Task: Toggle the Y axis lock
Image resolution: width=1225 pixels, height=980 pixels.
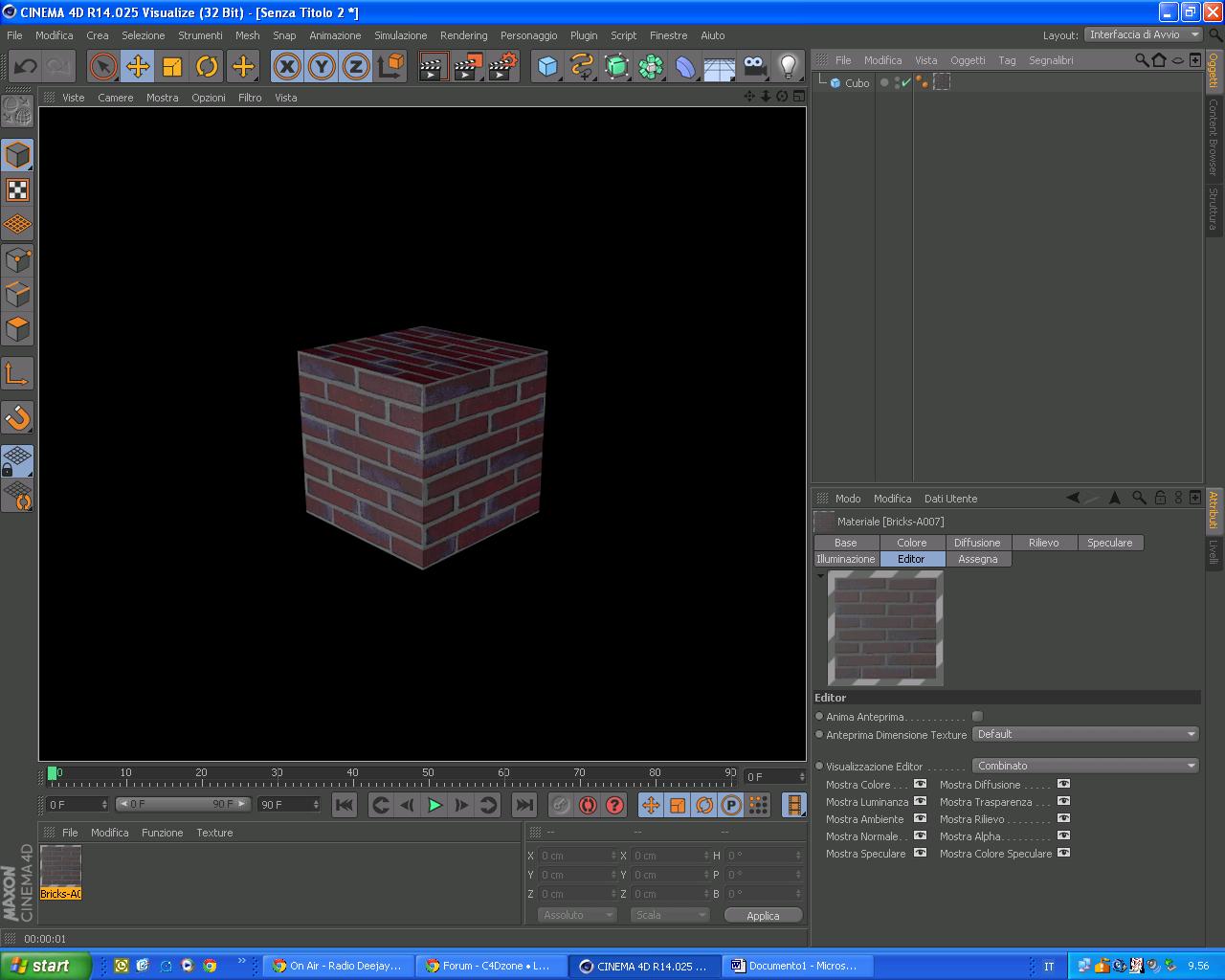Action: pyautogui.click(x=322, y=66)
